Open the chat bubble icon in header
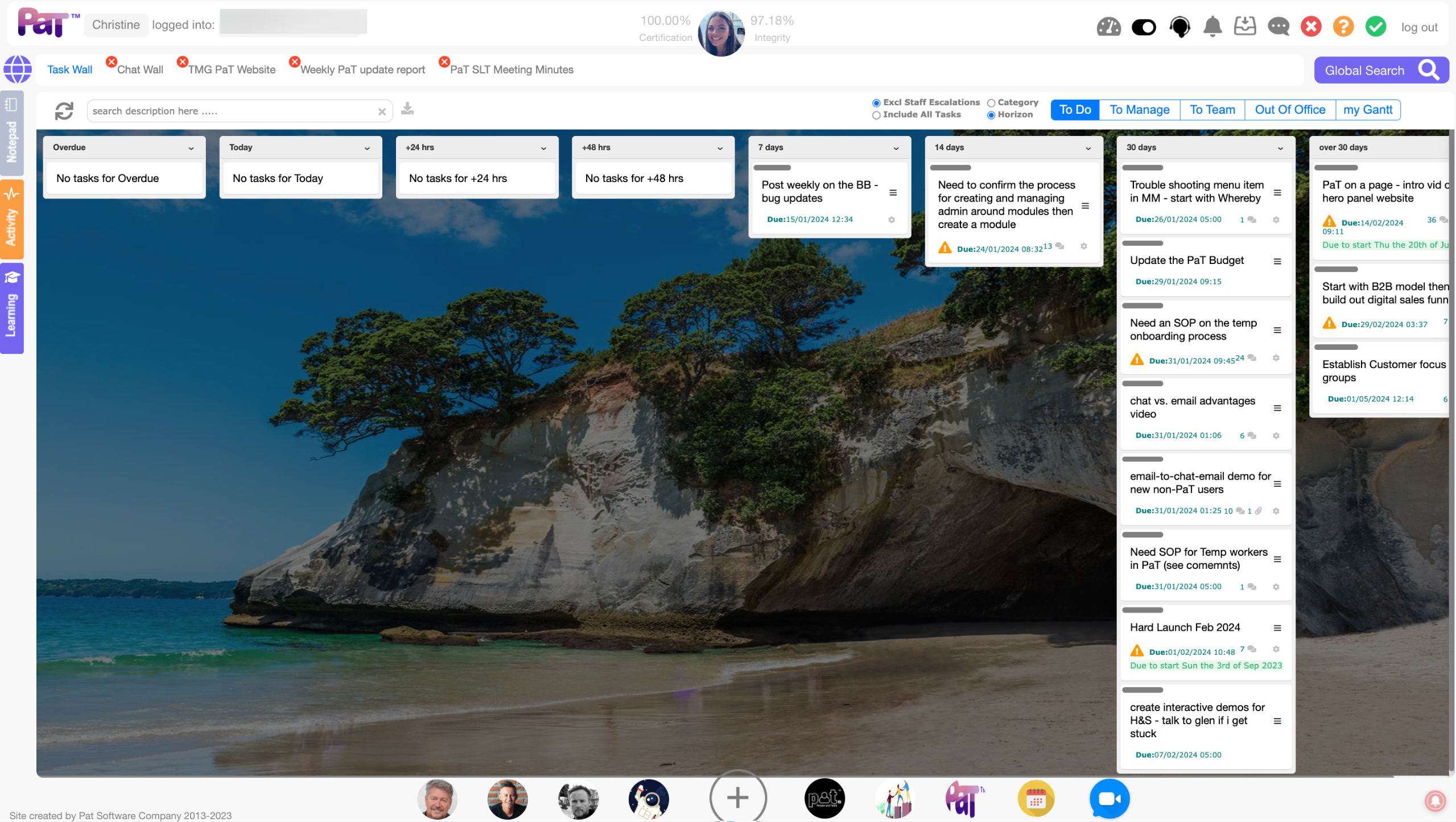 [x=1278, y=27]
